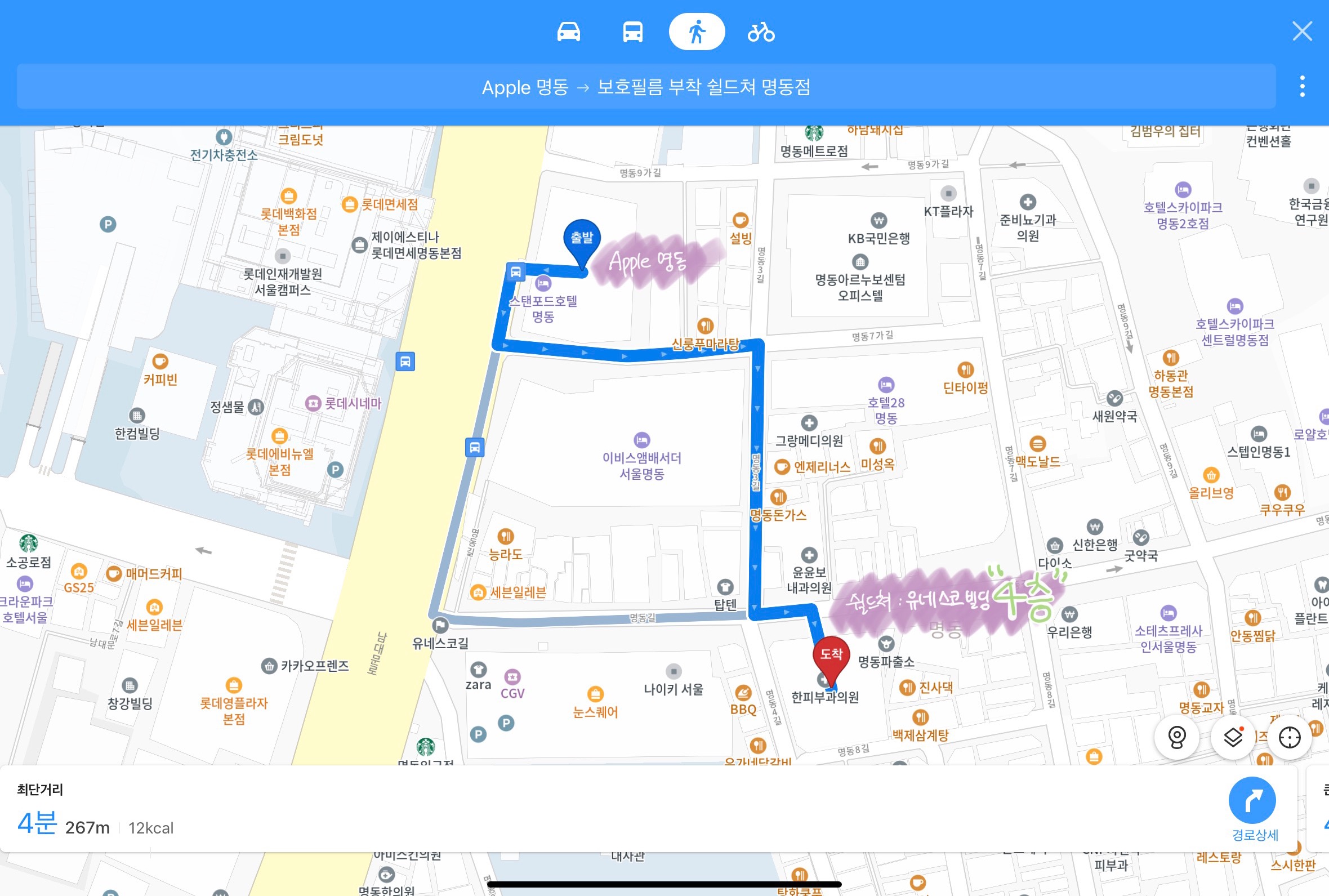Screen dimensions: 1329x896
Task: Open the 롯데인재개발원 서울캠퍼스 label
Action: point(282,282)
